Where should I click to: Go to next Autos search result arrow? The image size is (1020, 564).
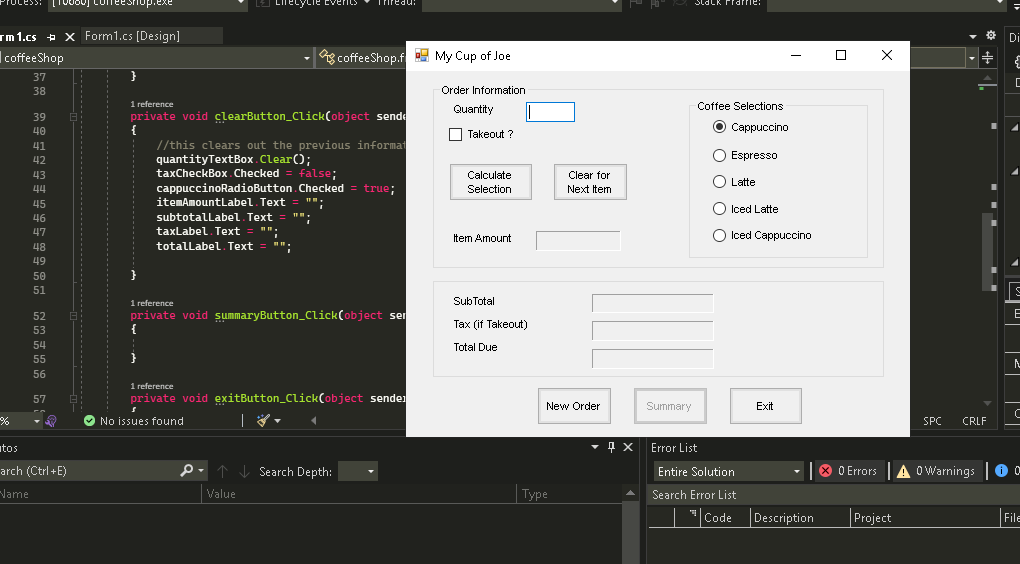244,471
